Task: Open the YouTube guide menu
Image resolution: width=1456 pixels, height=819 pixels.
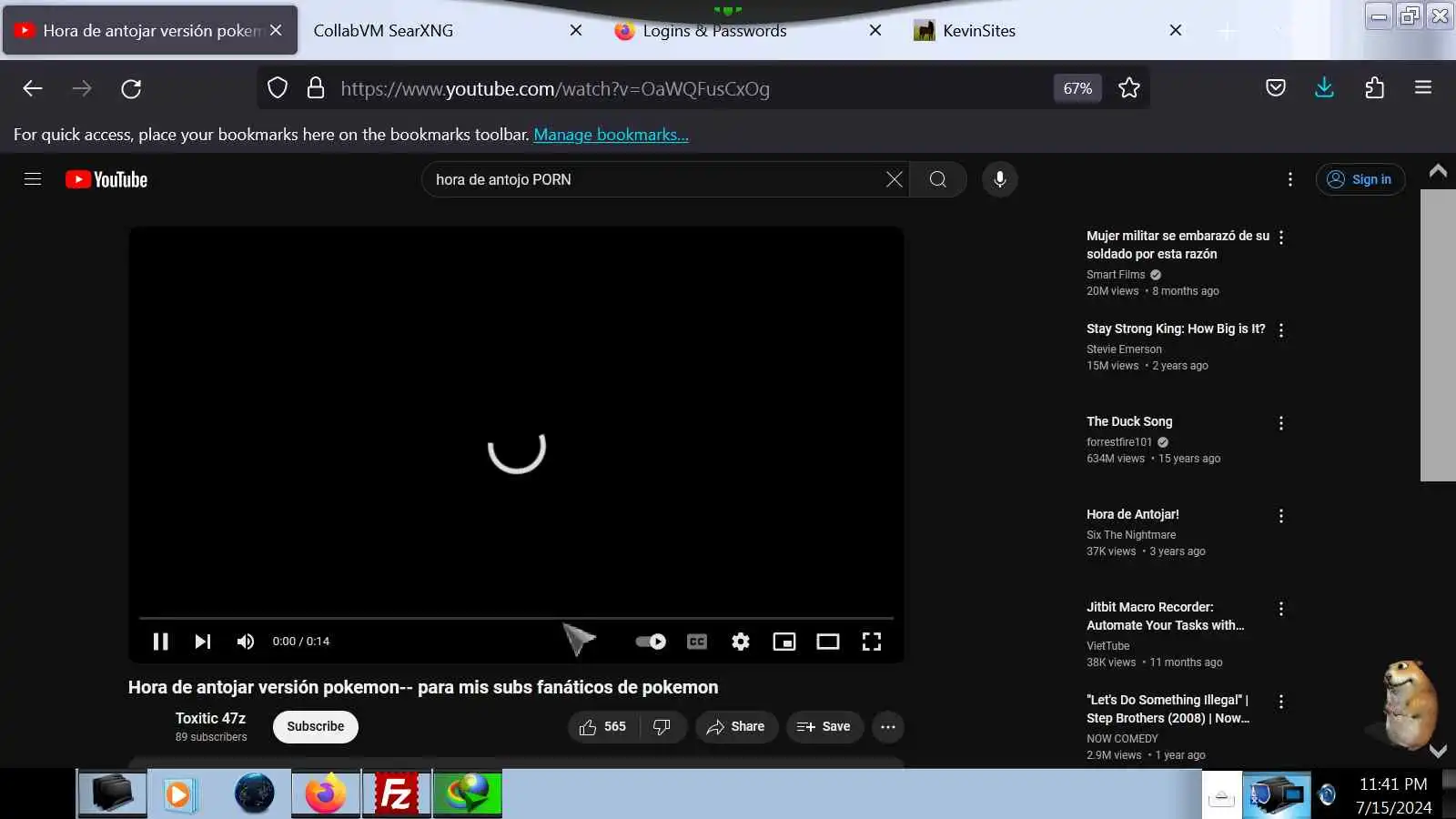Action: (33, 179)
